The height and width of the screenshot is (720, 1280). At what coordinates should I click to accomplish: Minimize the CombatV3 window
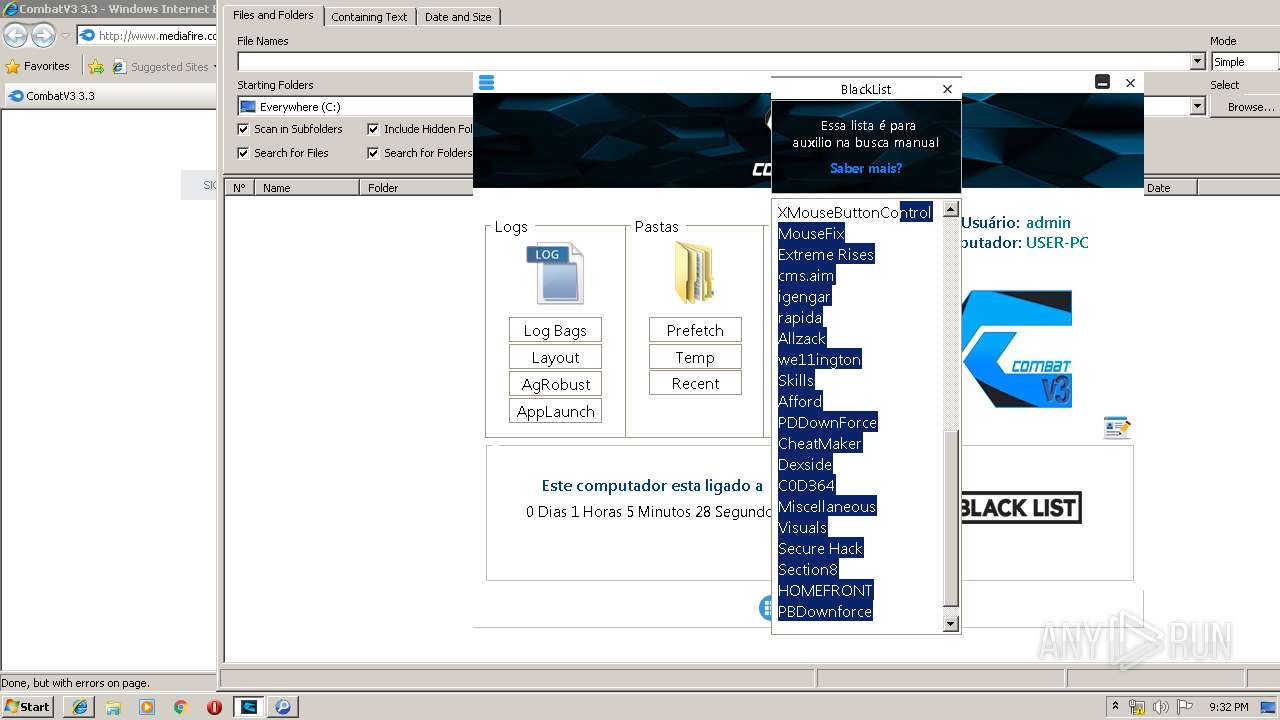pyautogui.click(x=1102, y=82)
